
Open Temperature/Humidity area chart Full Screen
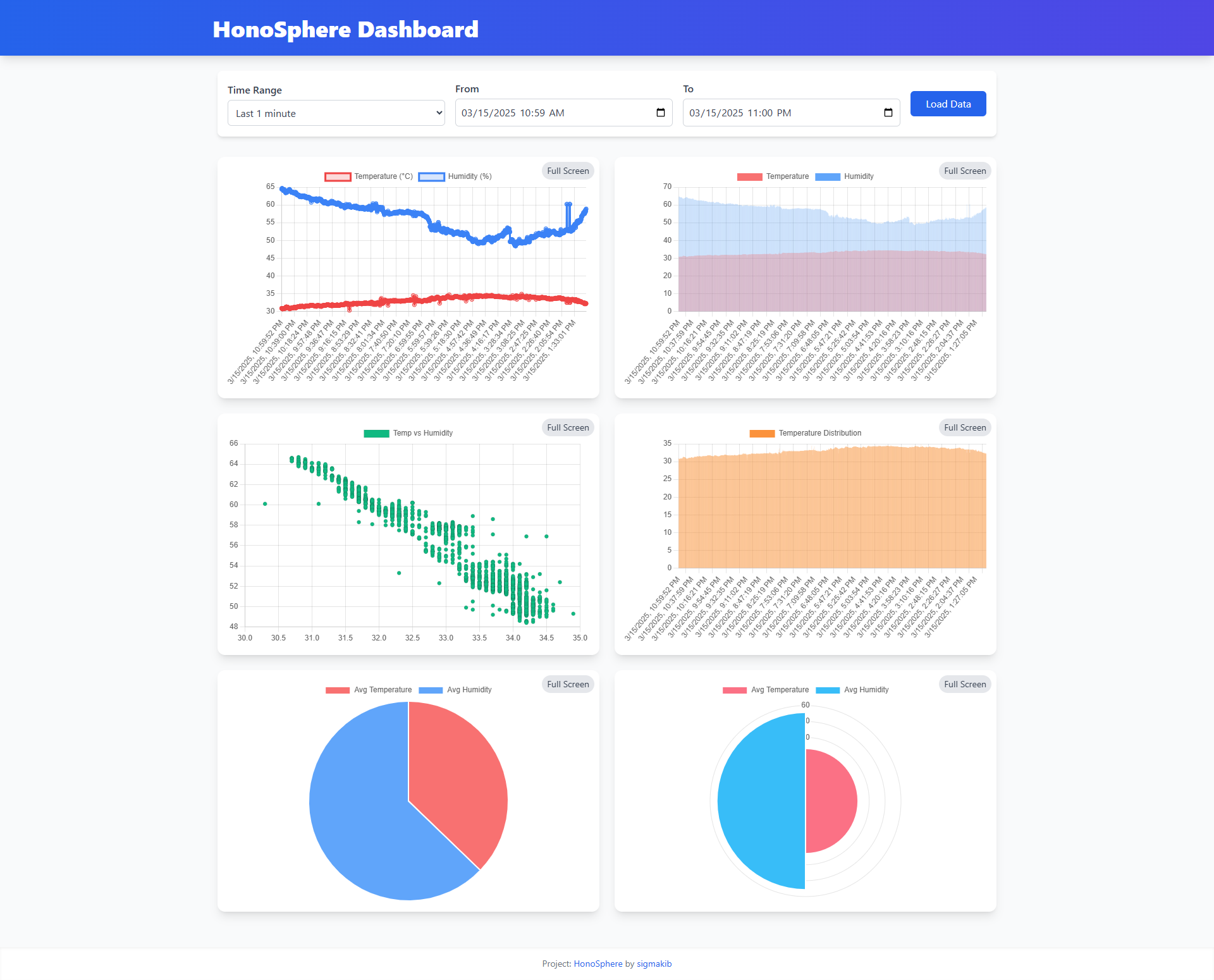(x=965, y=171)
